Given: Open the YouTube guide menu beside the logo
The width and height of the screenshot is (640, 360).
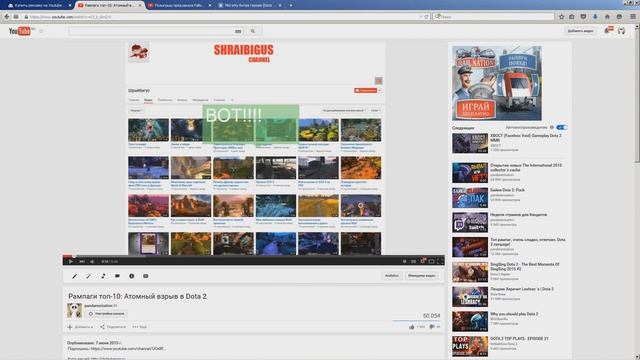Looking at the screenshot, I should click(x=41, y=31).
